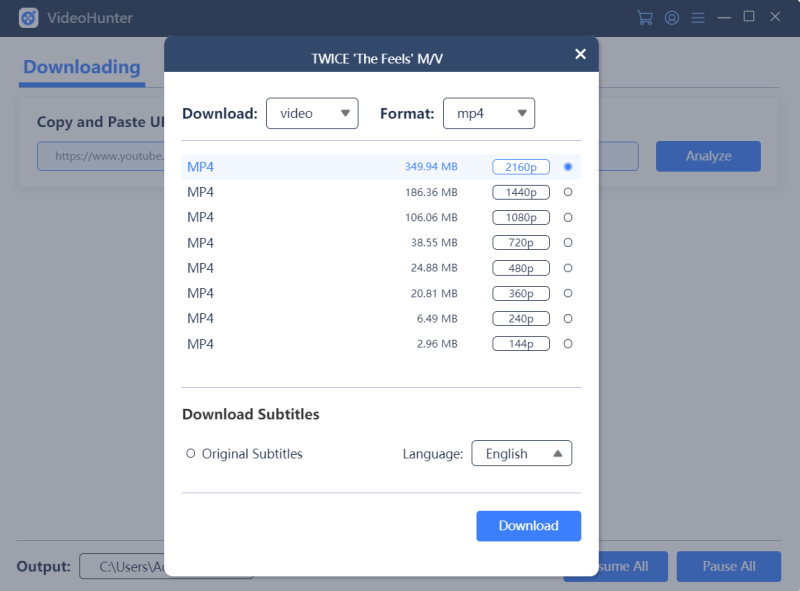Click the 6.49 MB file size
The height and width of the screenshot is (591, 800).
pos(437,318)
